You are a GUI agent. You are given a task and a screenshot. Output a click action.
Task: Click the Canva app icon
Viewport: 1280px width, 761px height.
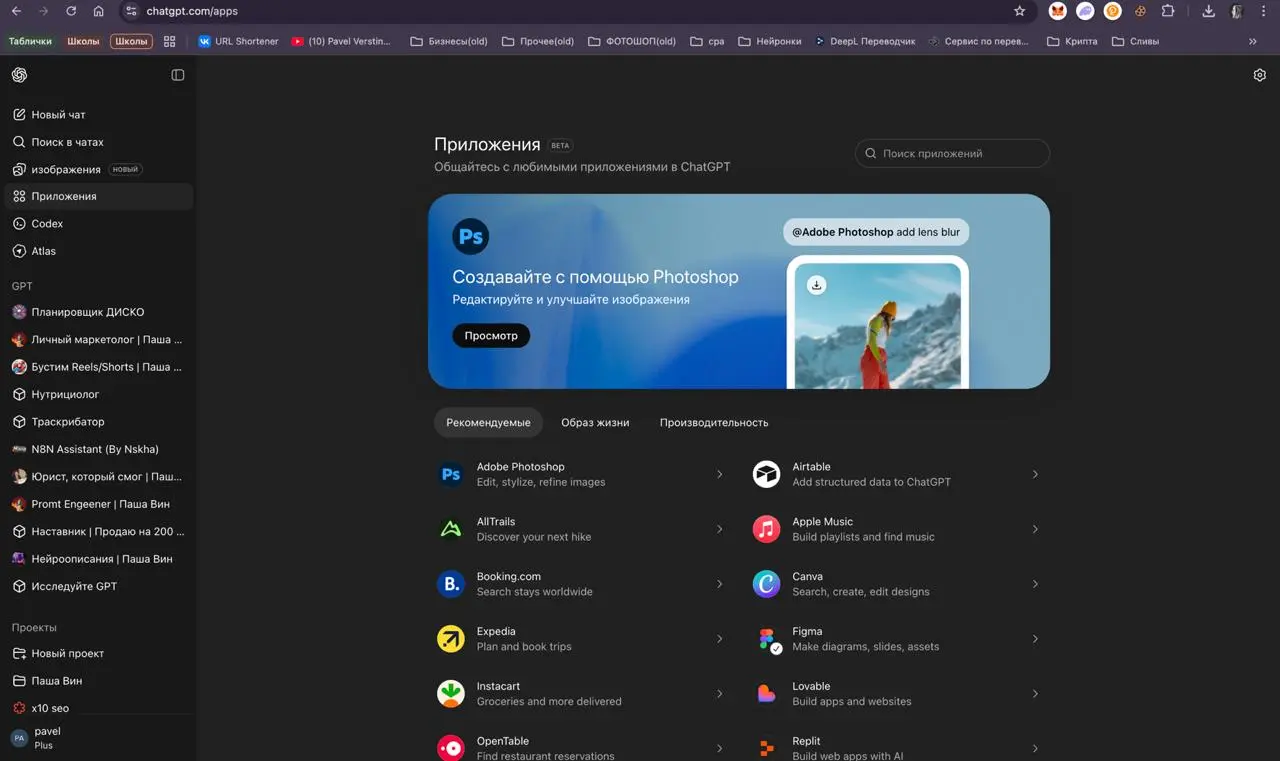coord(766,584)
